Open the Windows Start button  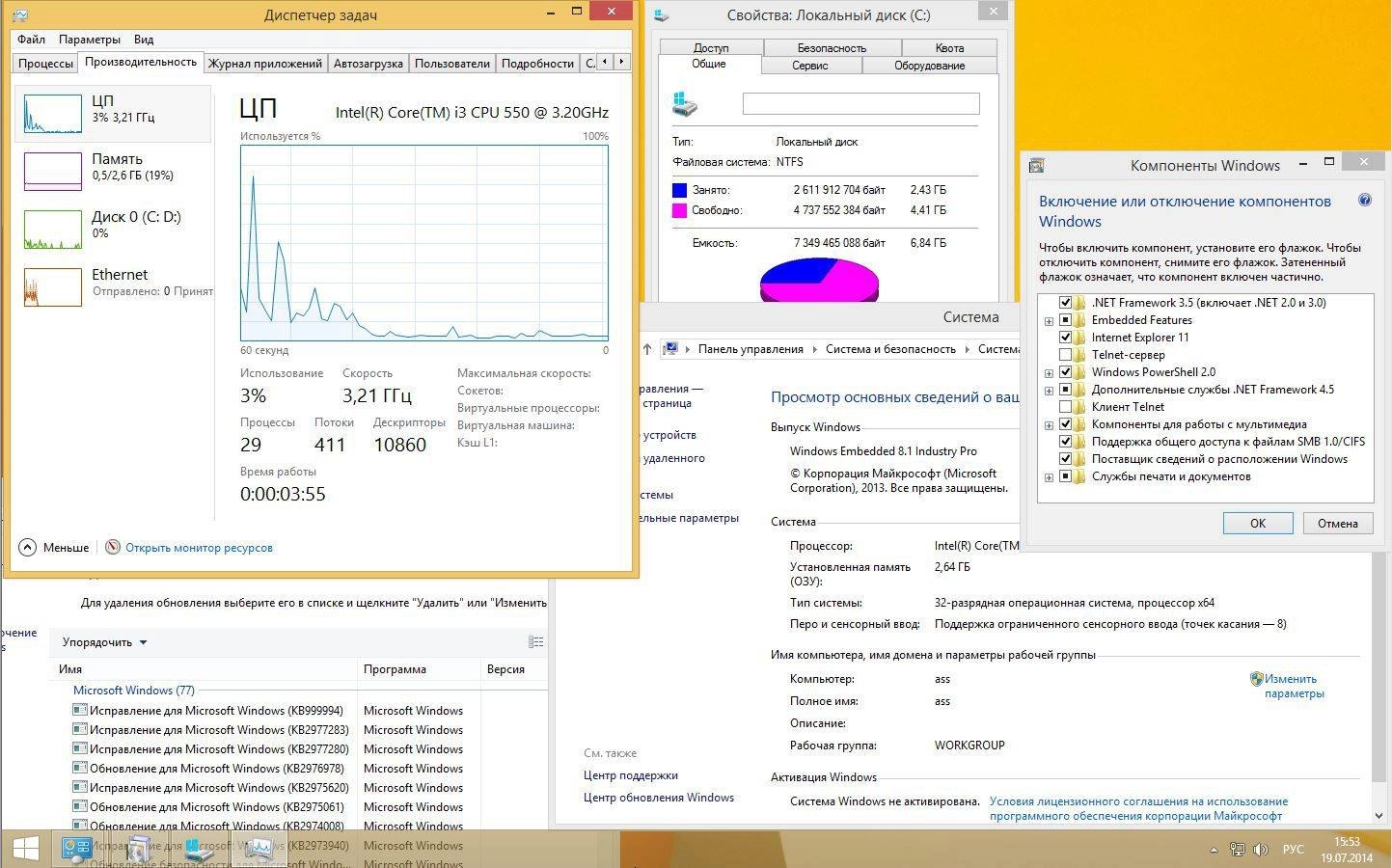click(x=26, y=849)
